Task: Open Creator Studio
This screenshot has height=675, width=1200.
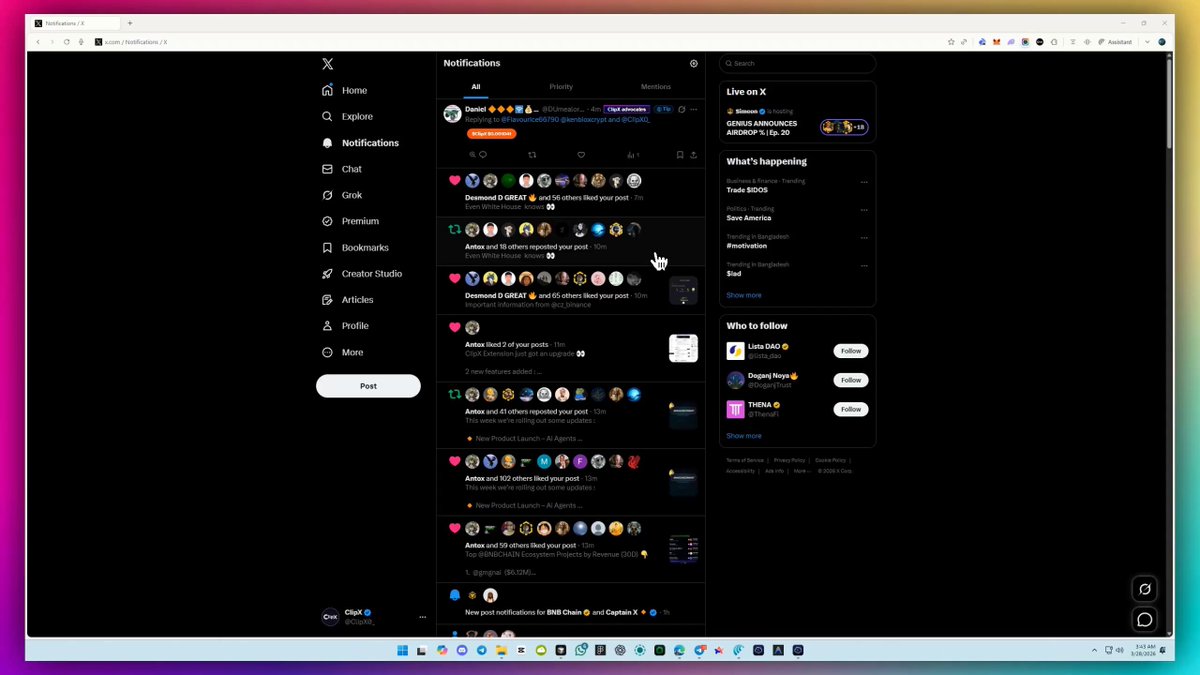Action: click(x=361, y=273)
